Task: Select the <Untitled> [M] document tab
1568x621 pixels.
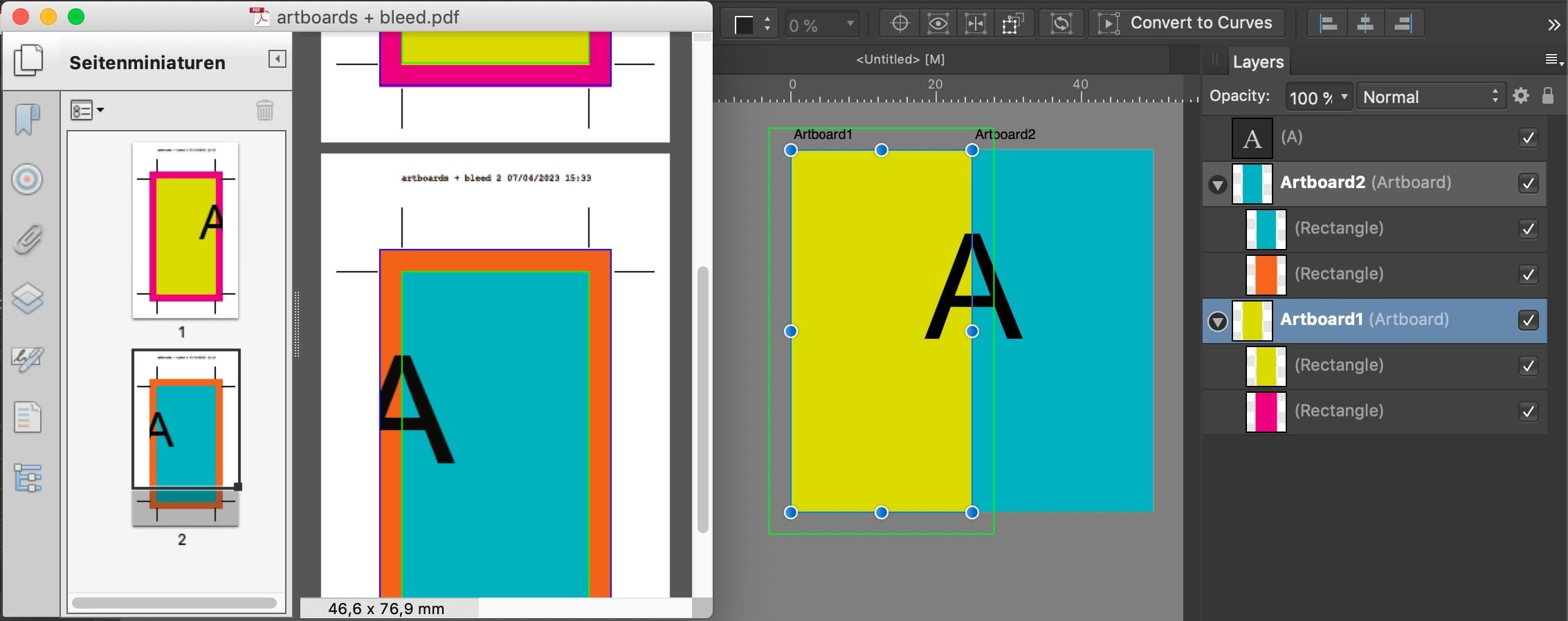Action: pos(900,59)
